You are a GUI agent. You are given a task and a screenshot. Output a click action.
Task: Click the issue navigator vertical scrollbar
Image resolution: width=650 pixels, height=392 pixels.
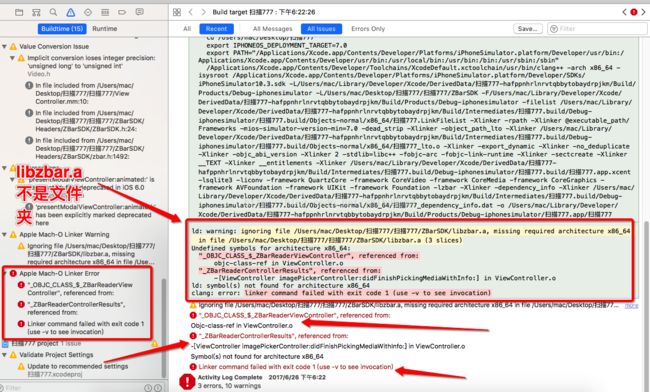click(164, 327)
